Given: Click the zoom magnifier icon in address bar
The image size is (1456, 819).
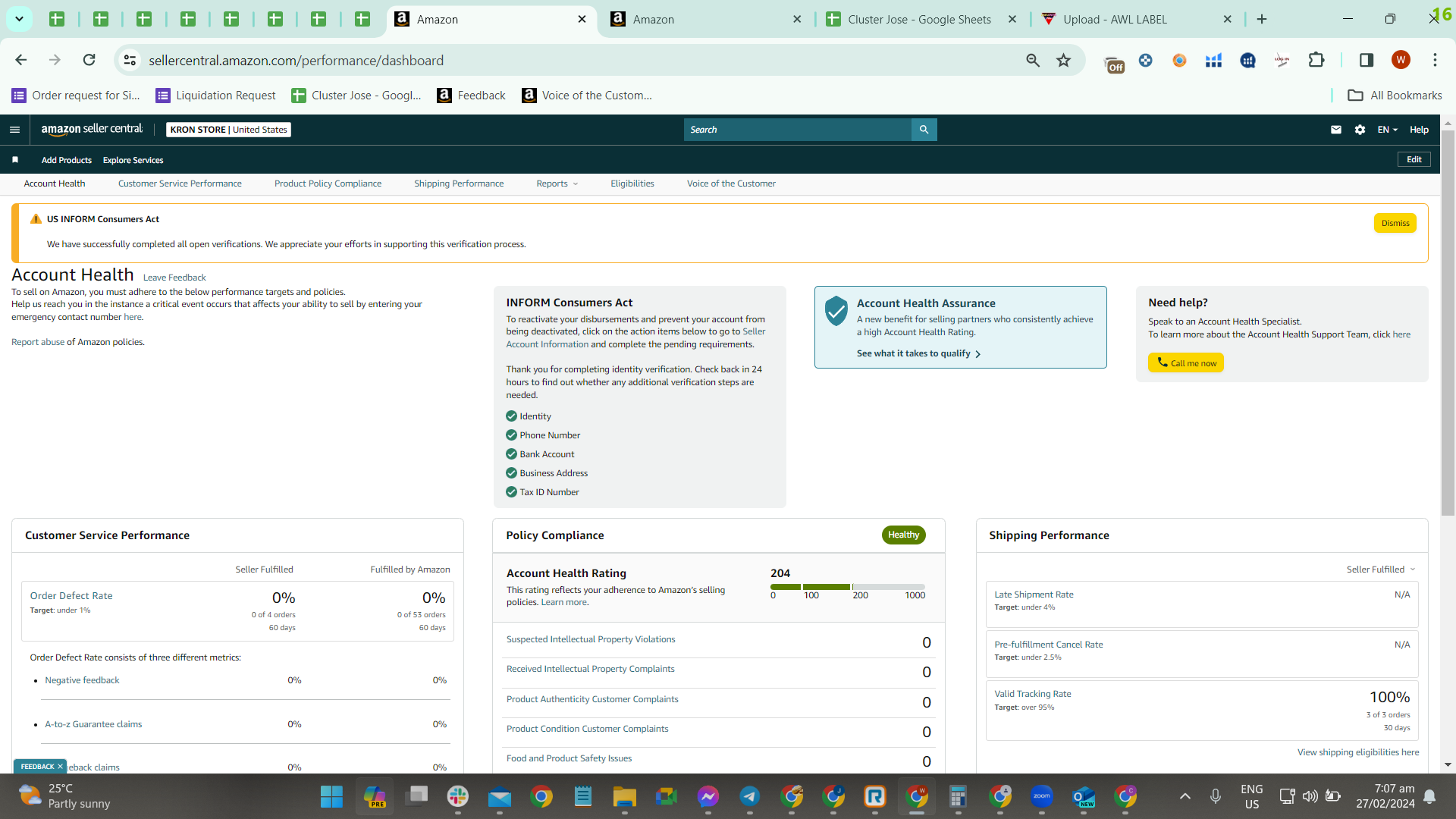Looking at the screenshot, I should click(x=1033, y=60).
